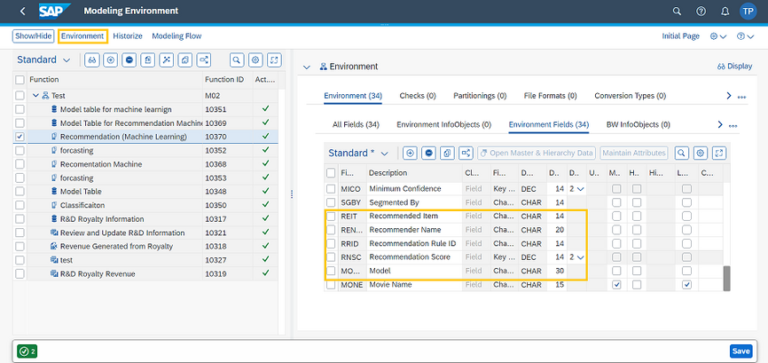Search within the Environment Fields table
This screenshot has width=768, height=363.
682,153
